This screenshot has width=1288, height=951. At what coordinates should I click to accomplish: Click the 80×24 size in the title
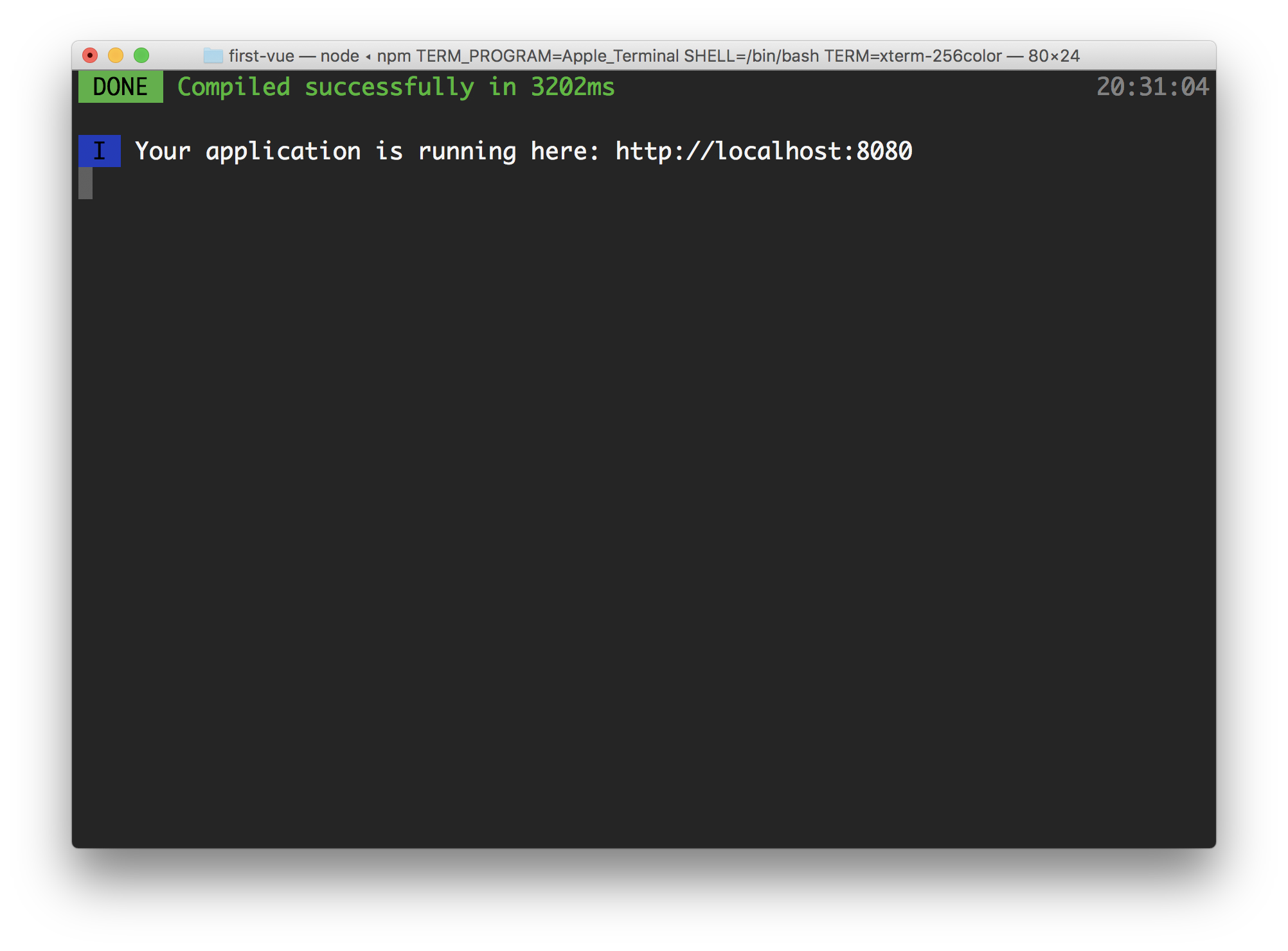click(1053, 56)
